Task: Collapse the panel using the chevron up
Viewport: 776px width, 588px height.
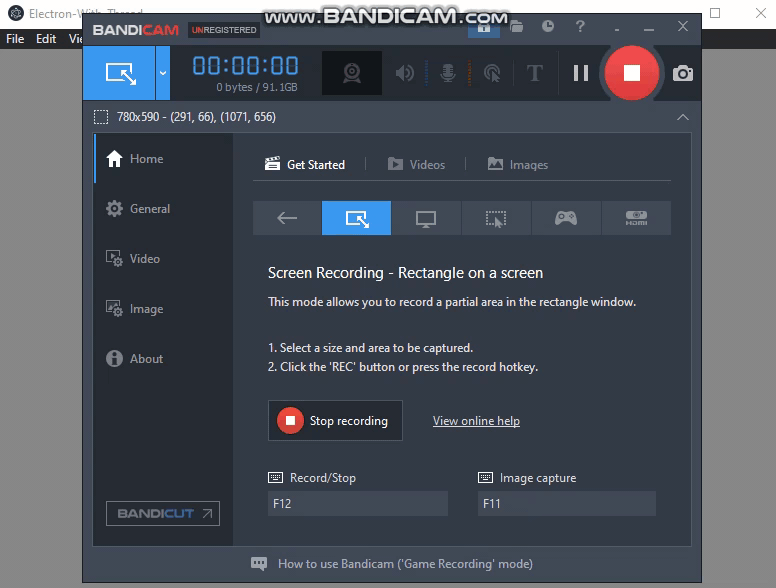Action: pos(682,117)
